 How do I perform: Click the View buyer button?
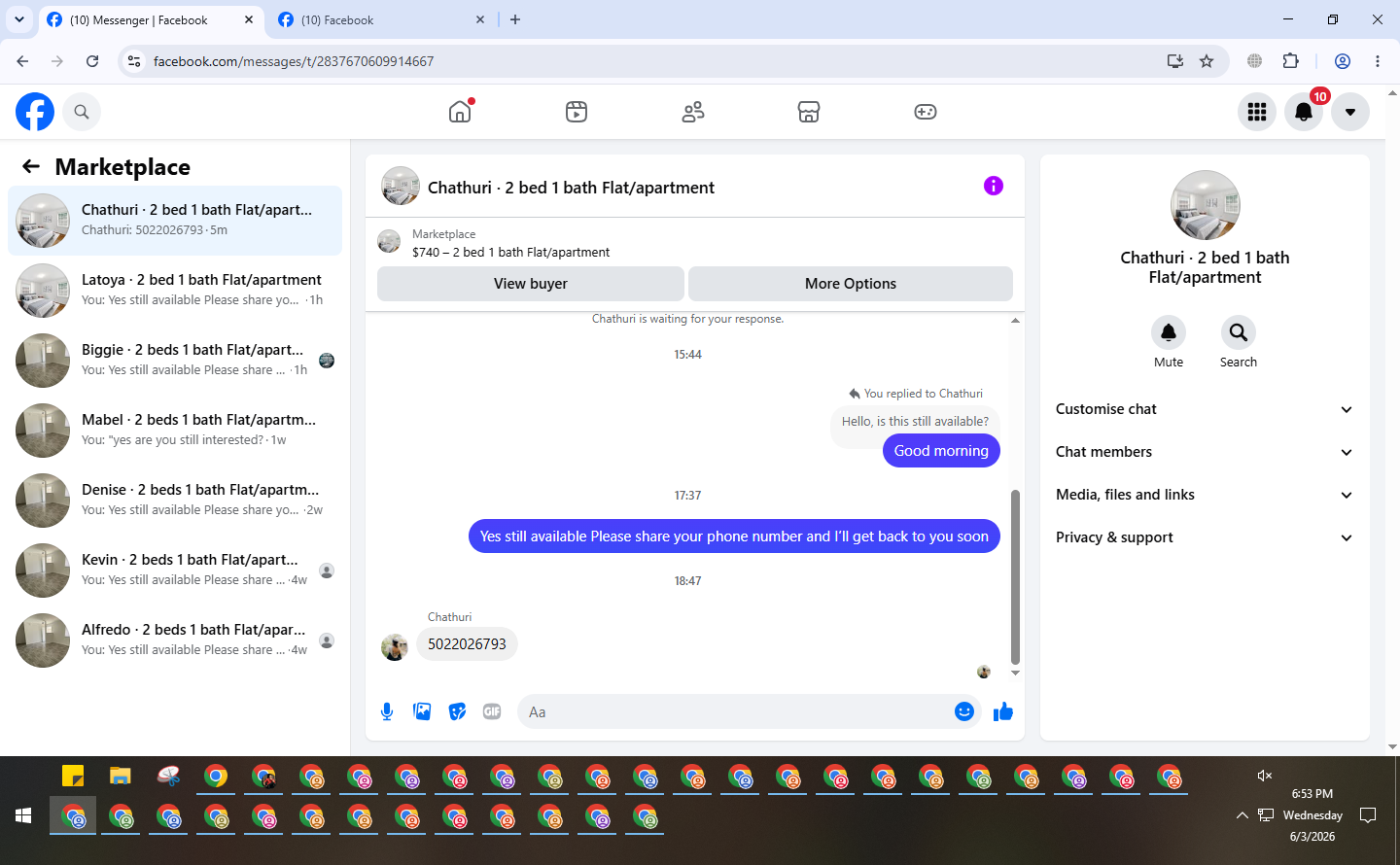(531, 284)
